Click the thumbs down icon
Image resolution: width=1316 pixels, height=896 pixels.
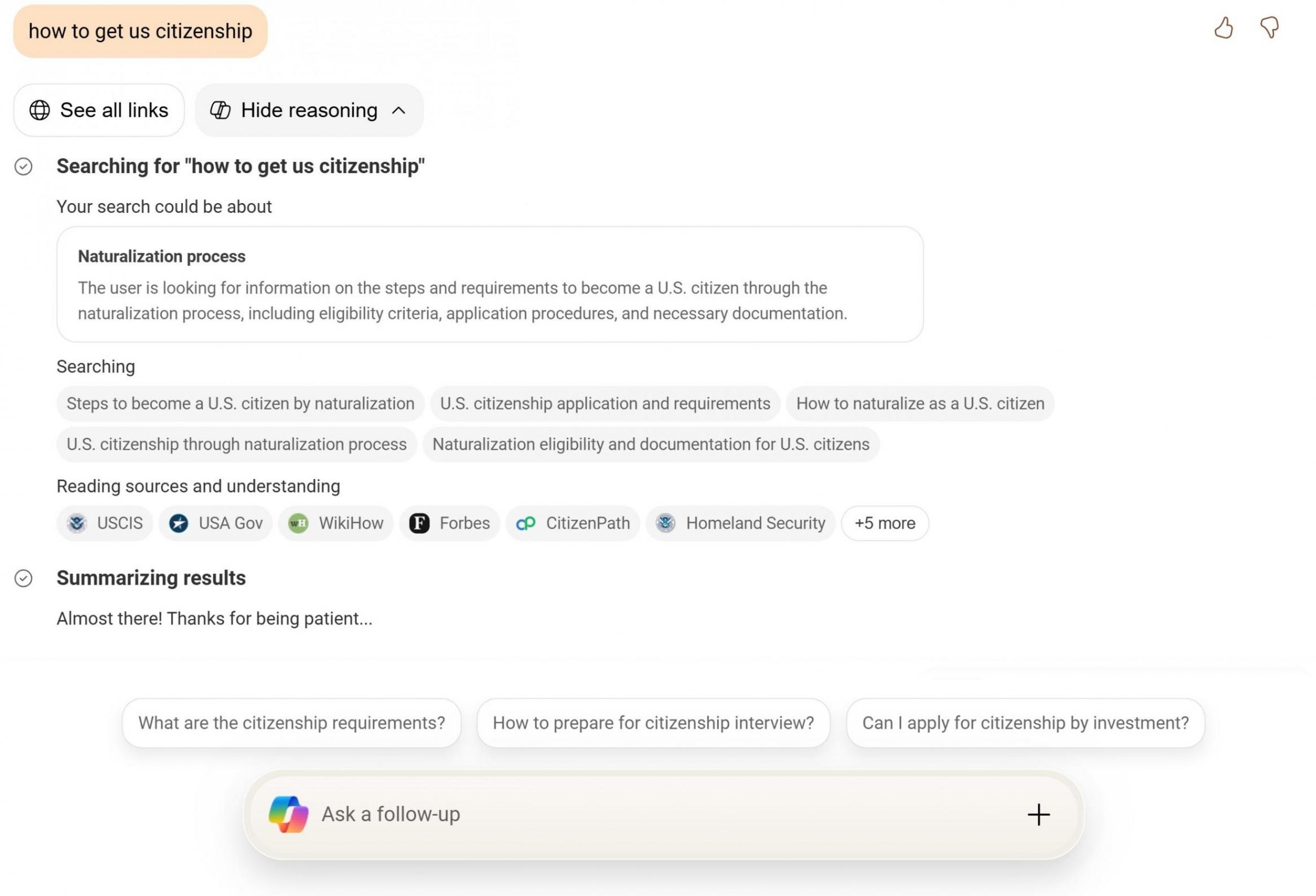1269,28
